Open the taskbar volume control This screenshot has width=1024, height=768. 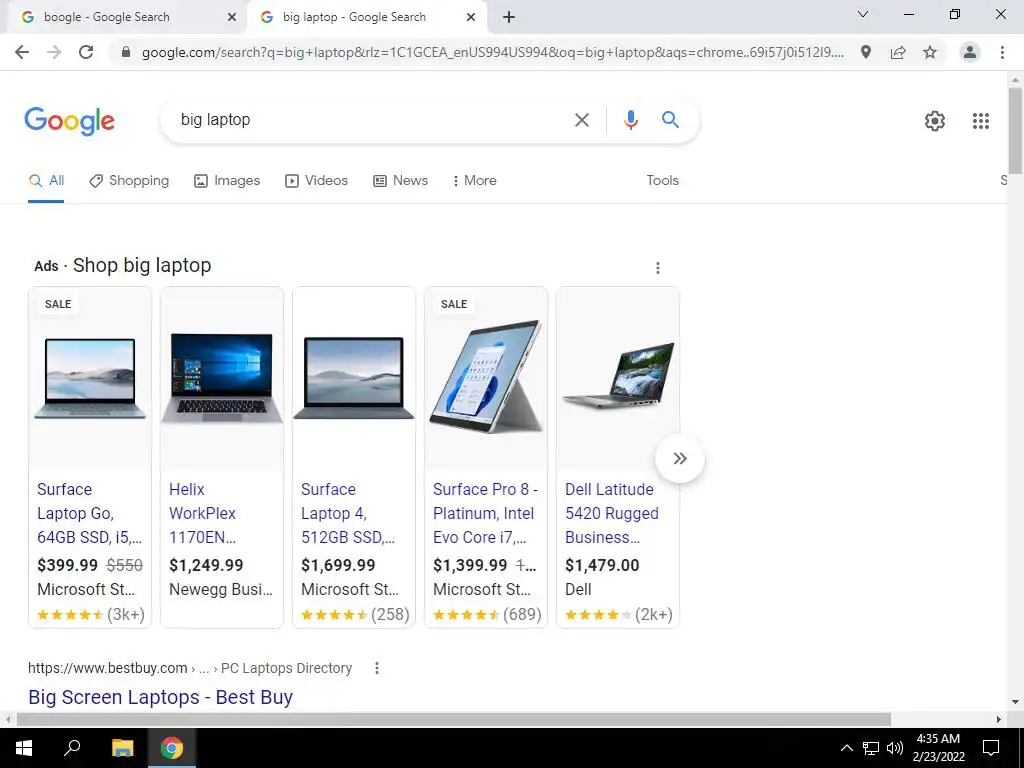pyautogui.click(x=895, y=748)
